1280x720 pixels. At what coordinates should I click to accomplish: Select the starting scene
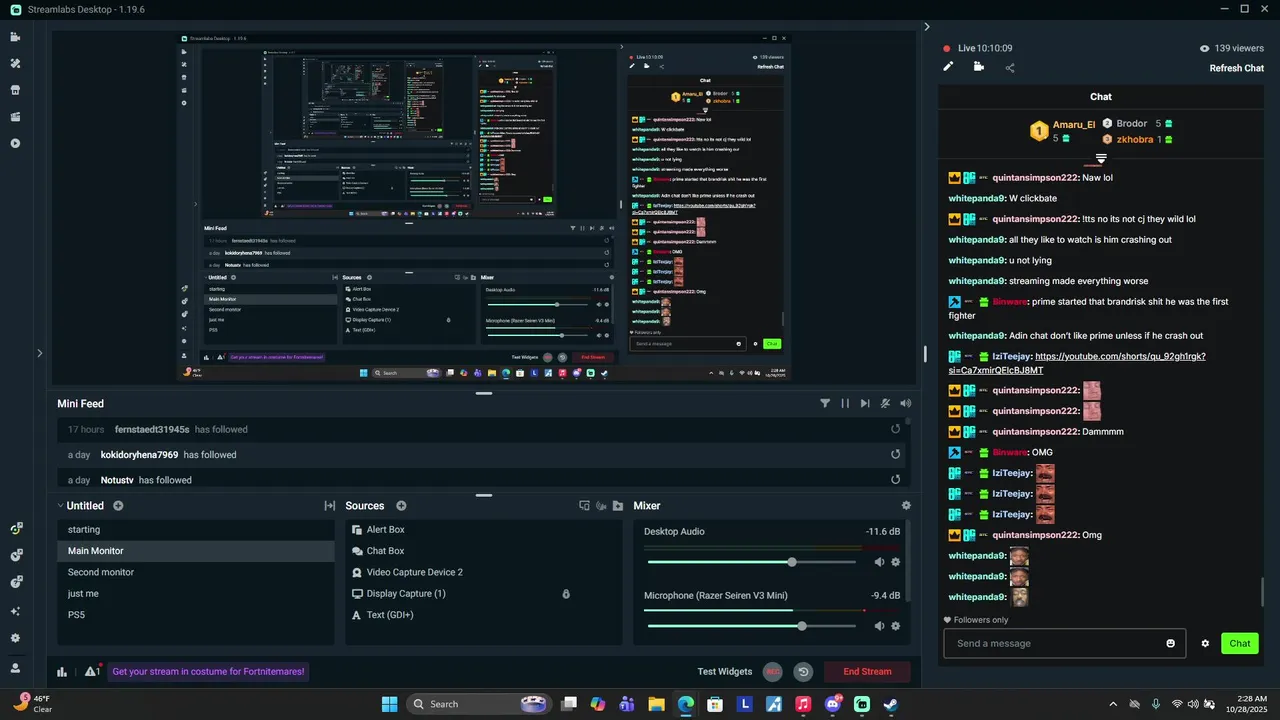click(x=195, y=530)
